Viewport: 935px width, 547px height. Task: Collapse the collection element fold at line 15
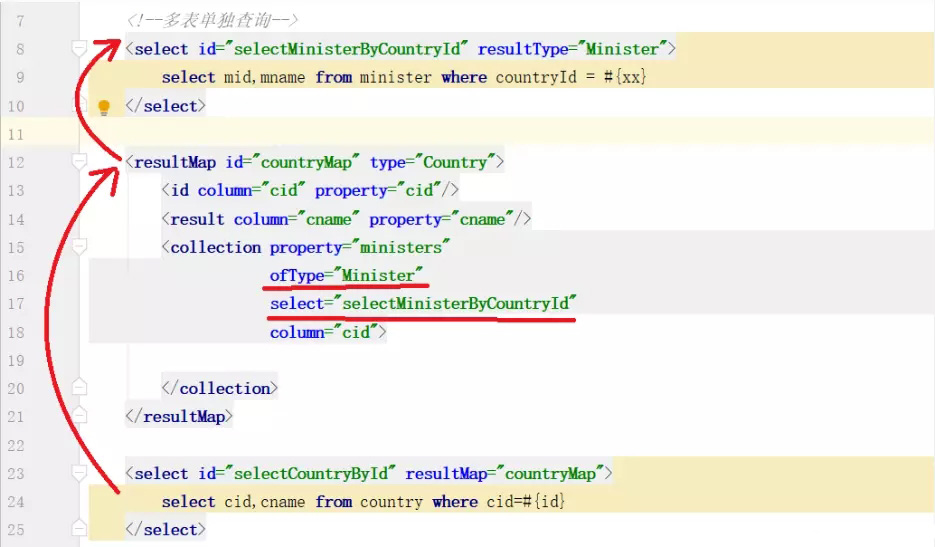pyautogui.click(x=79, y=246)
